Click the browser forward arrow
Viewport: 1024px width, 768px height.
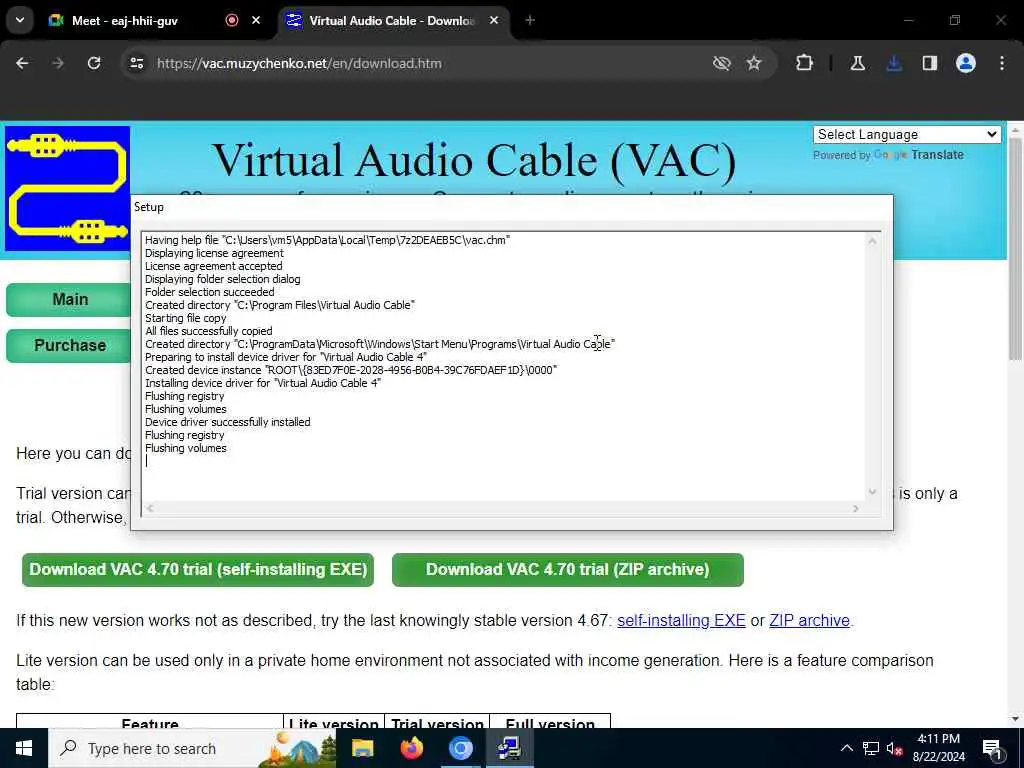pos(58,63)
